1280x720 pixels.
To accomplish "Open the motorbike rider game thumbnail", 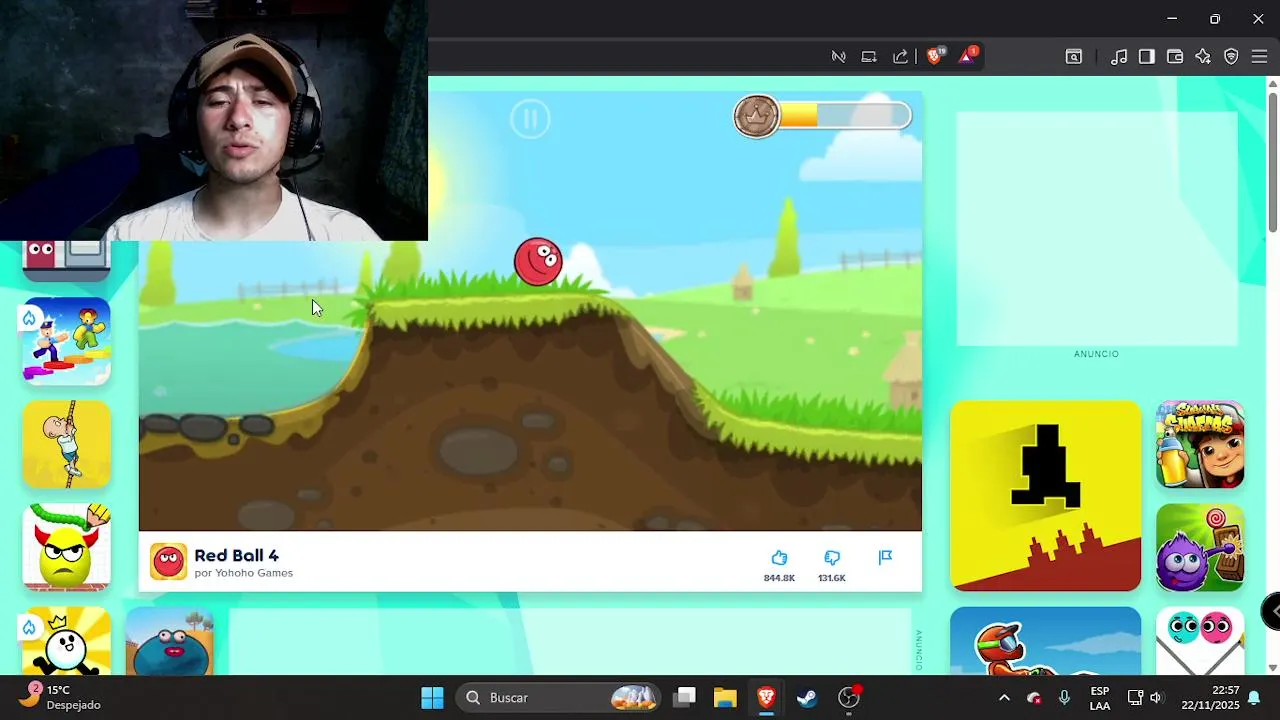I will (1045, 641).
